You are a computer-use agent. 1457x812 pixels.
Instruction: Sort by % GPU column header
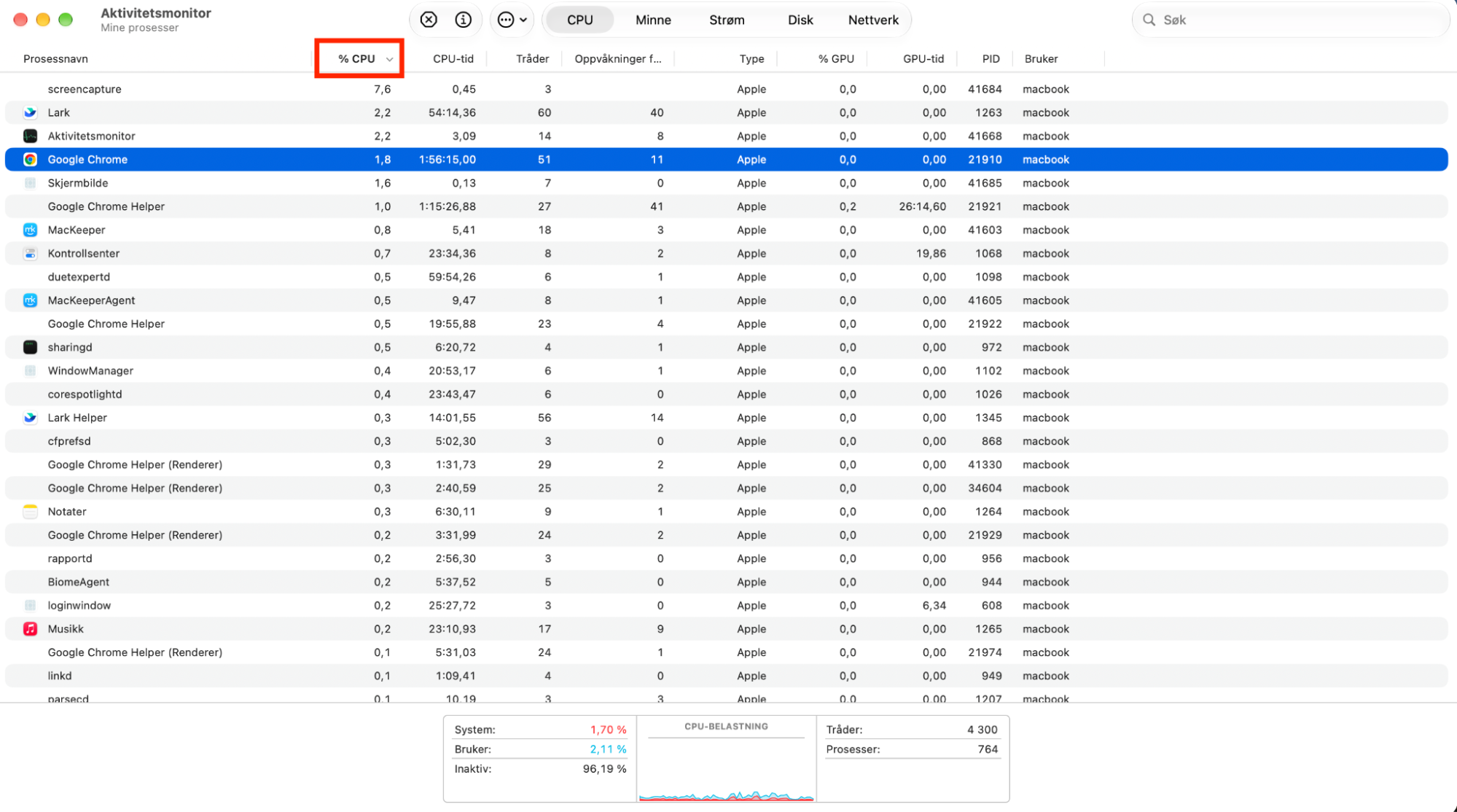click(836, 59)
